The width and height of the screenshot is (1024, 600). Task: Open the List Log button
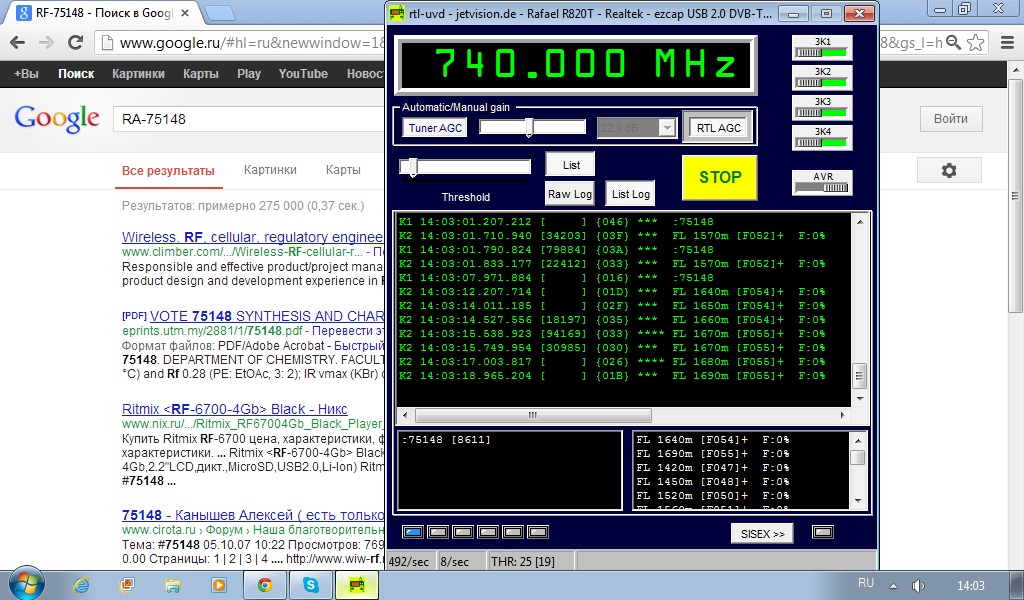click(x=630, y=194)
